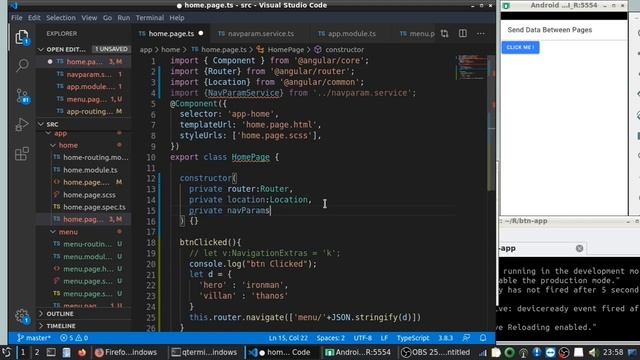This screenshot has height=360, width=640.
Task: Open the Explorer view in activity bar
Action: (22, 38)
